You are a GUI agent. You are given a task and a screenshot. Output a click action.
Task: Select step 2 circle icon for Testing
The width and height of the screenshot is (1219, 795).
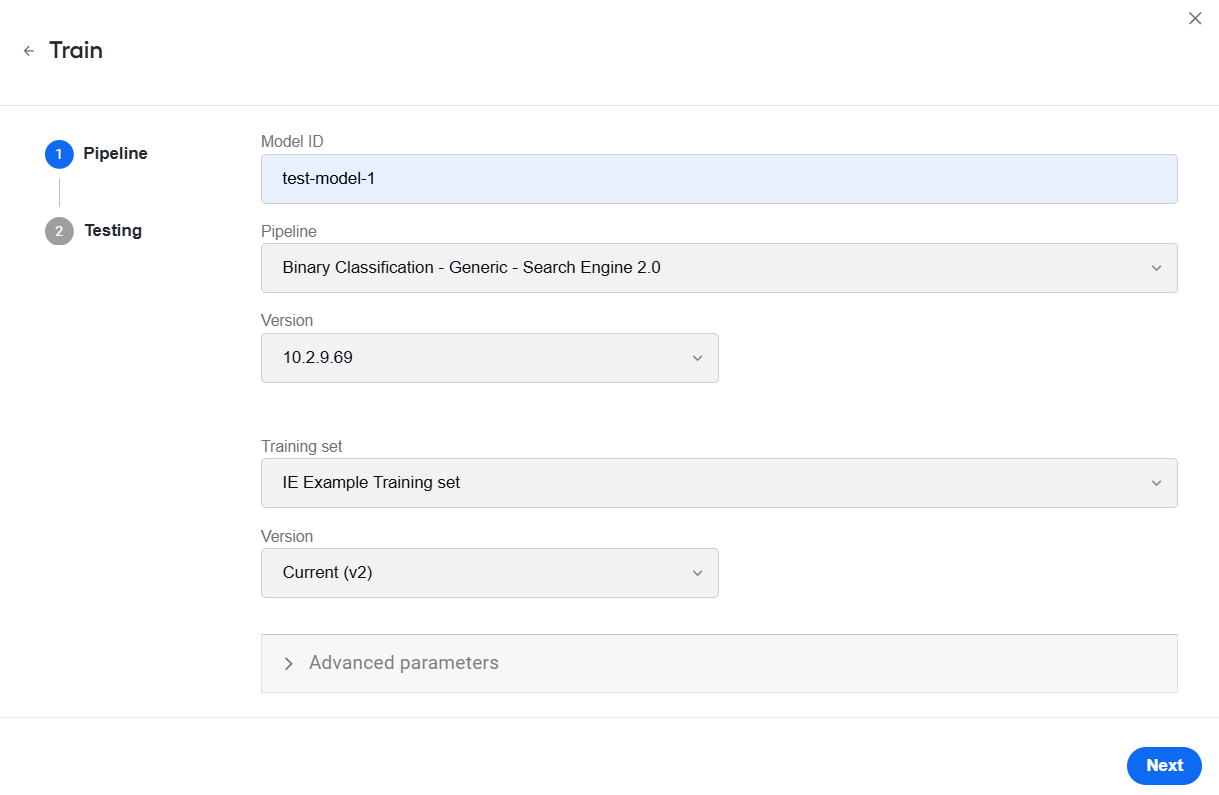pos(59,231)
